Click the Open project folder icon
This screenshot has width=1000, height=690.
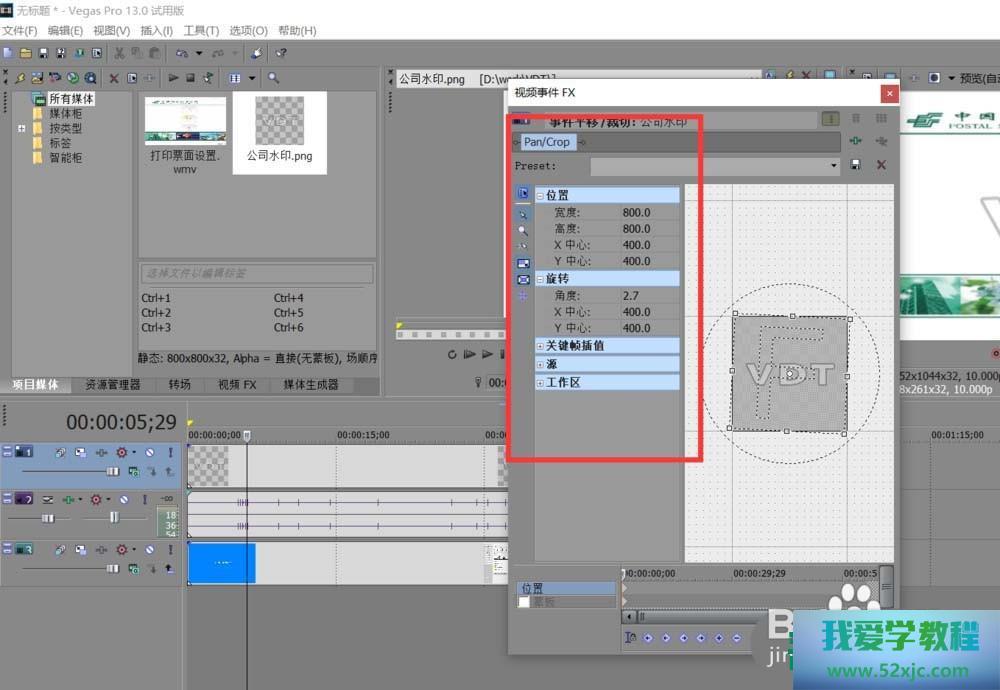coord(26,53)
